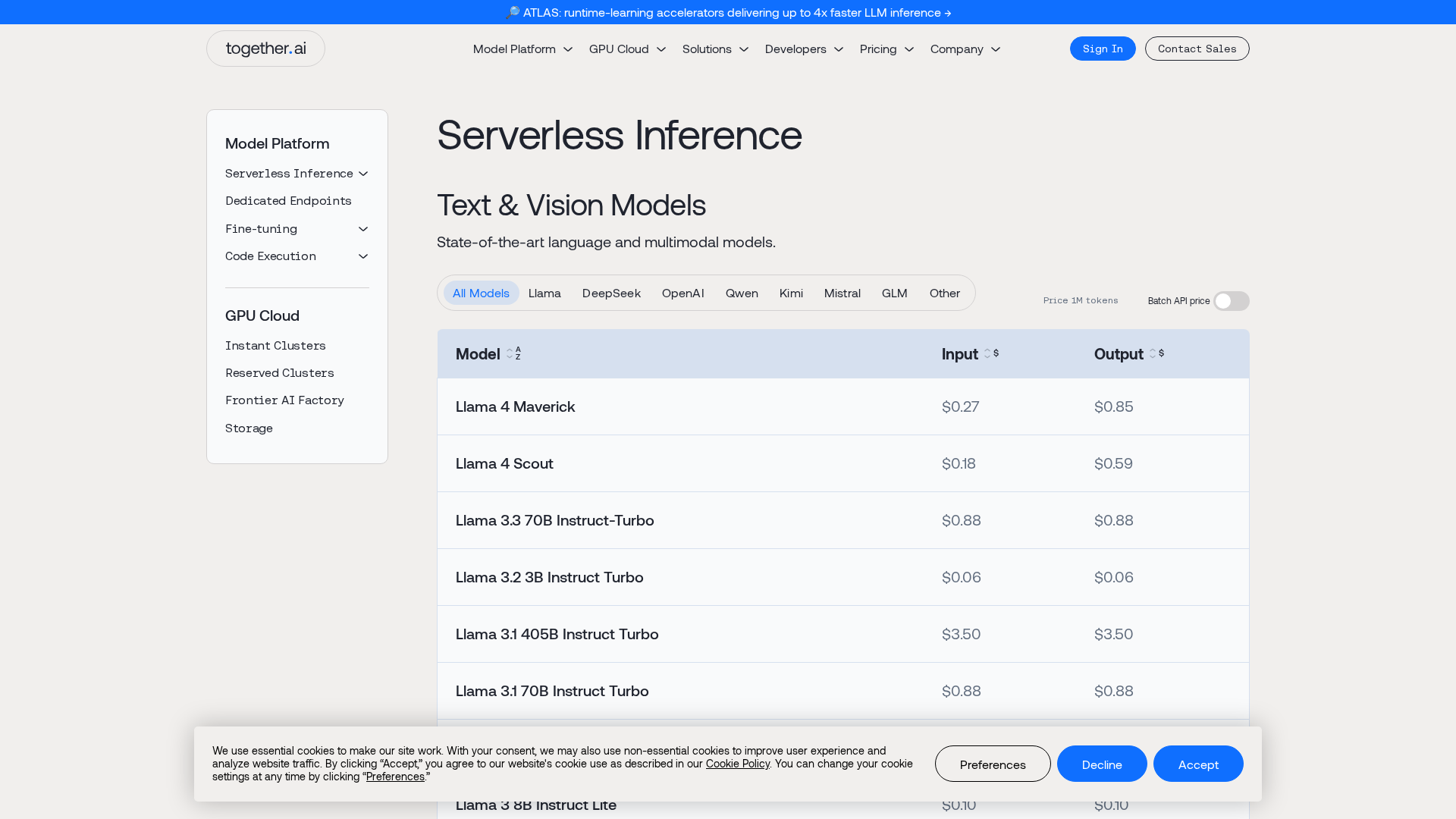Sort table by Model name icon
This screenshot has width=1456, height=819.
514,354
